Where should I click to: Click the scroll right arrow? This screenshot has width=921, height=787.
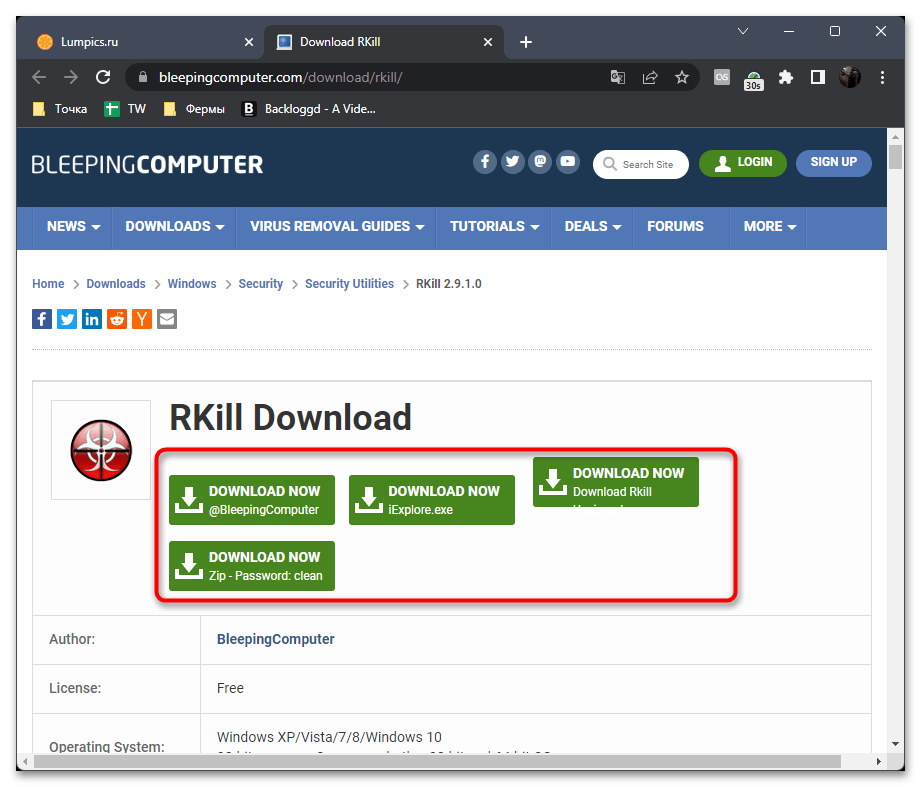point(878,761)
